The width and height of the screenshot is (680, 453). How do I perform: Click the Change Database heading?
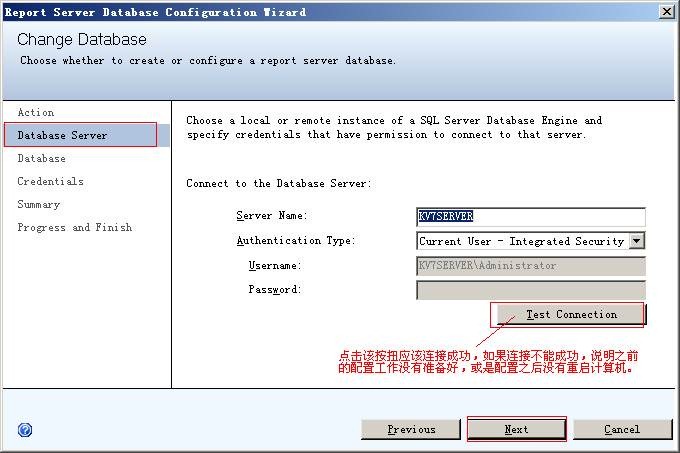pyautogui.click(x=82, y=40)
